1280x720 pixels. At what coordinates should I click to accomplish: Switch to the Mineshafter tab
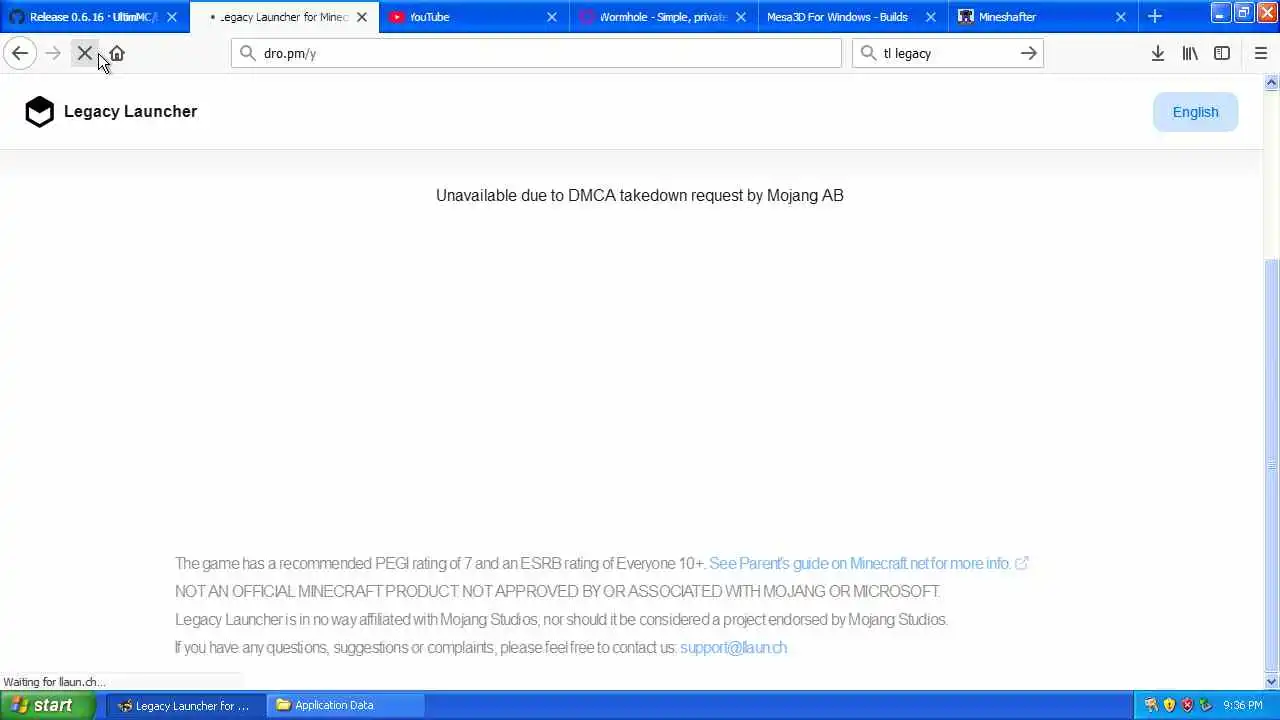point(1045,17)
